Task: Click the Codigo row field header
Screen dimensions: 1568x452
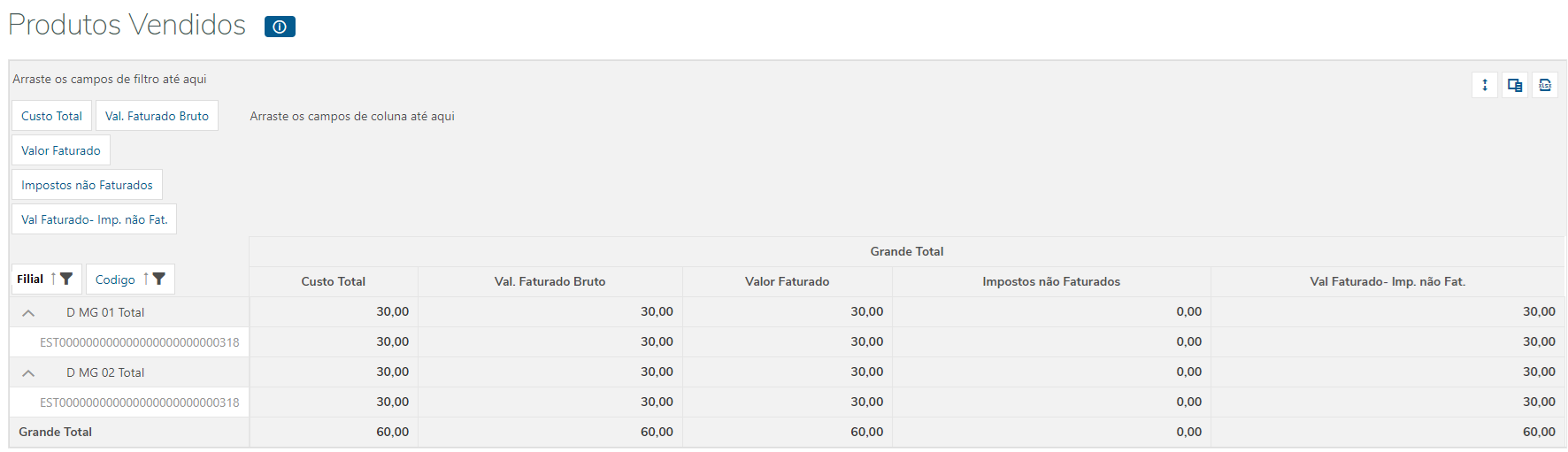Action: click(x=115, y=280)
